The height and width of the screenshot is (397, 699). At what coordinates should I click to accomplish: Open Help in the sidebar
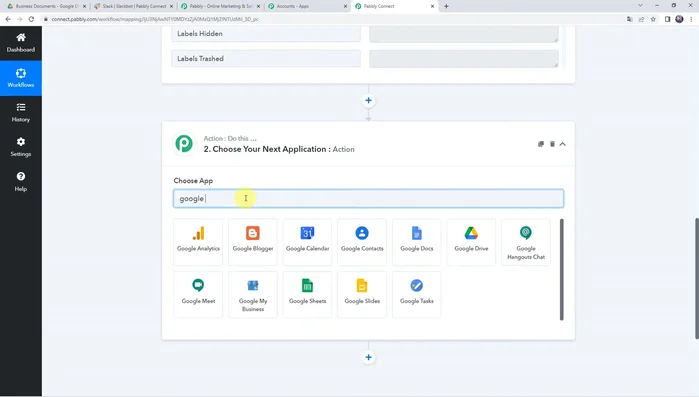(21, 182)
